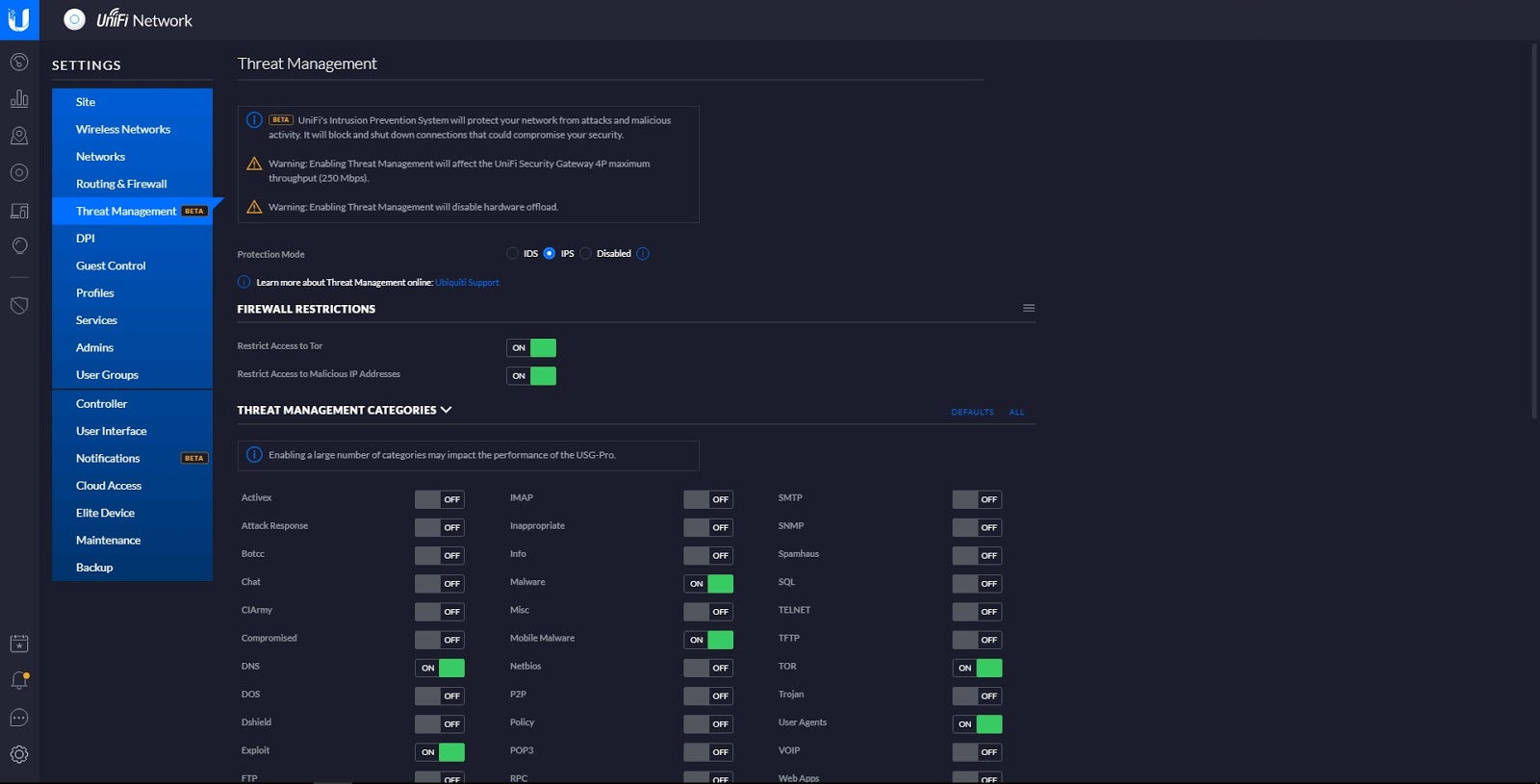Open Notifications settings

[x=132, y=459]
